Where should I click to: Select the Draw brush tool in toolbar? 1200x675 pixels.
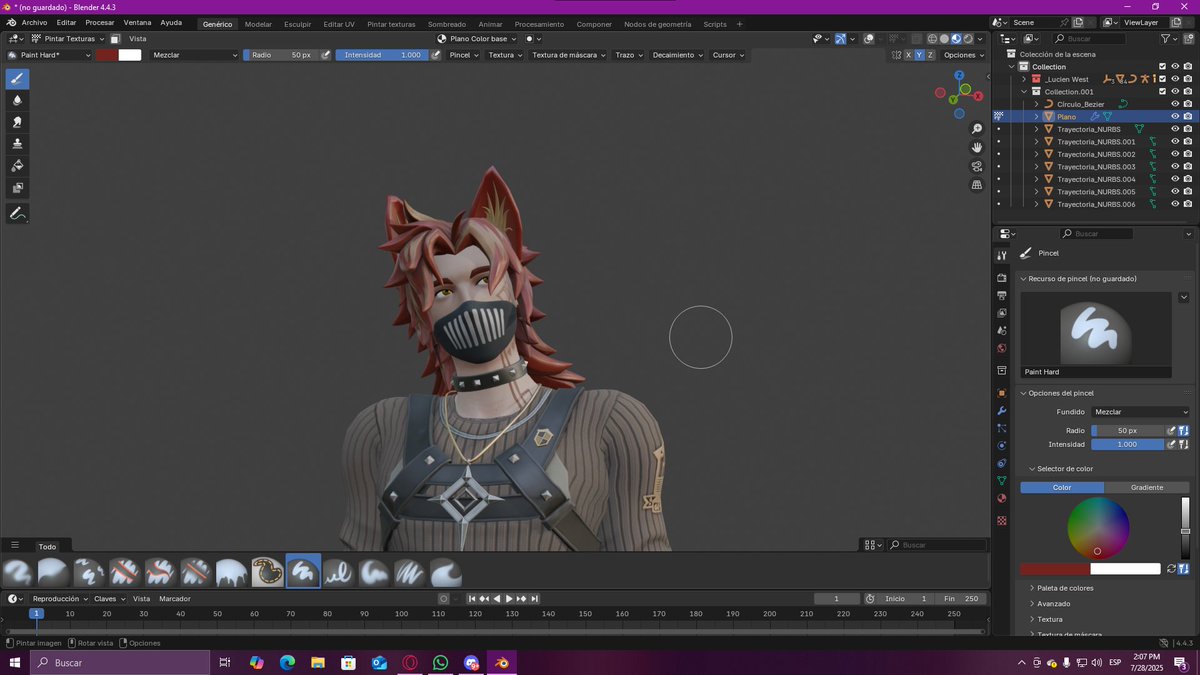[17, 79]
